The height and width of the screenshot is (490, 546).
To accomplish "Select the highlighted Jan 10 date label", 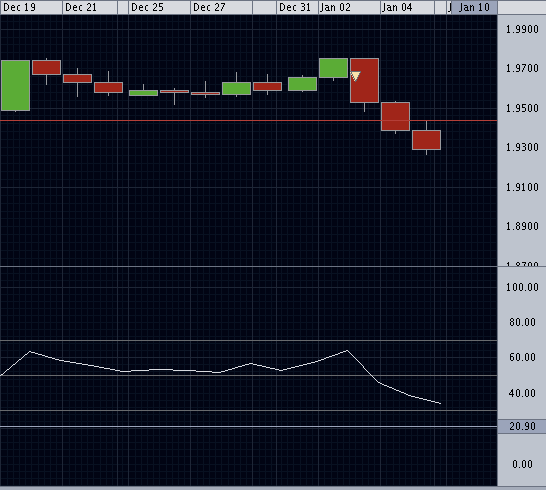I will [x=474, y=7].
